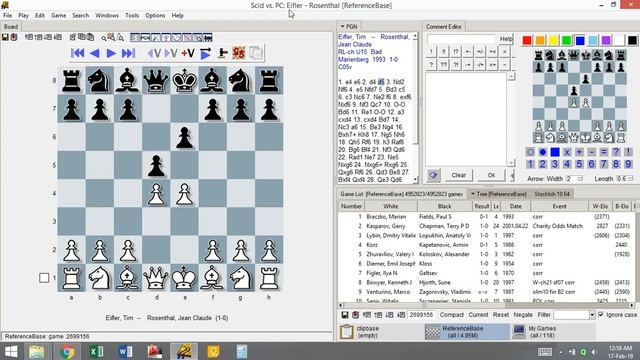Viewport: 640px width, 360px height.
Task: Select the X mark type
Action: 567,152
